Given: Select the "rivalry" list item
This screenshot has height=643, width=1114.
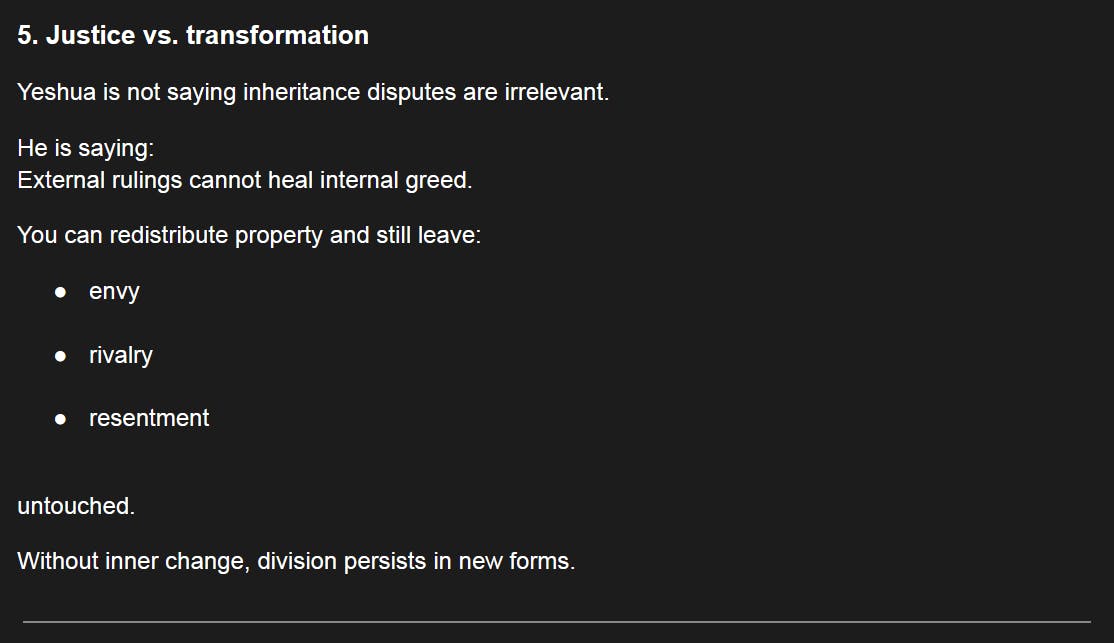Looking at the screenshot, I should pyautogui.click(x=120, y=355).
